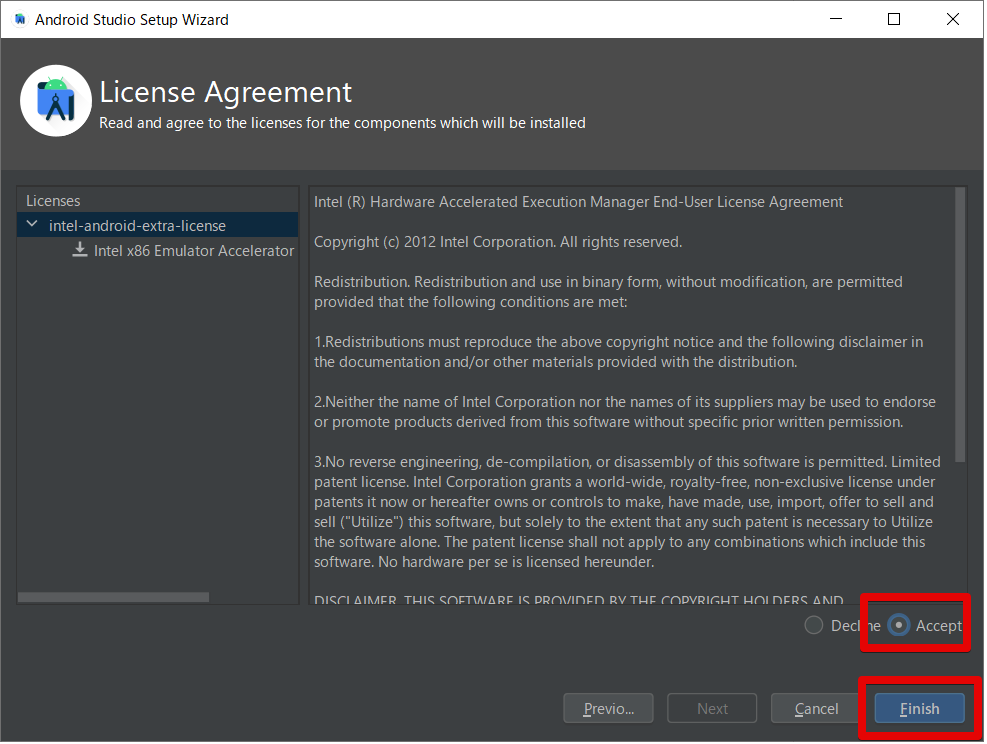
Task: Click the disabled Next button
Action: (713, 709)
